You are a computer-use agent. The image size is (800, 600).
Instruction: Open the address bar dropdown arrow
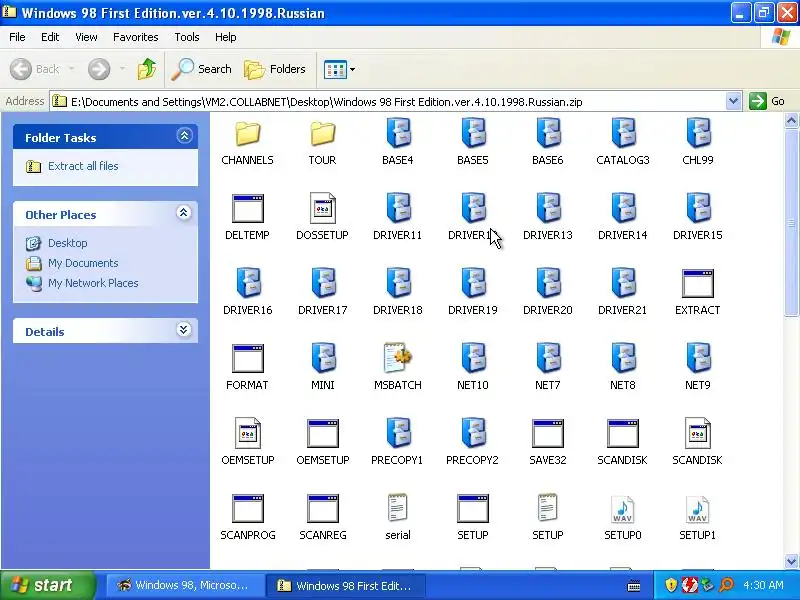point(733,102)
